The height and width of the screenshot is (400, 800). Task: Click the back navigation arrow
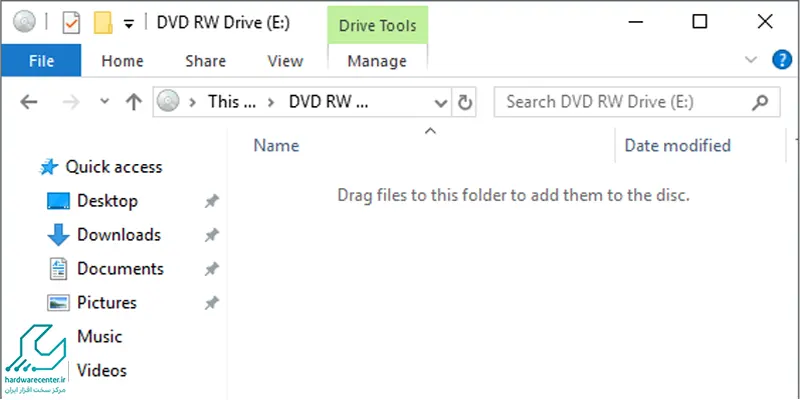click(29, 101)
